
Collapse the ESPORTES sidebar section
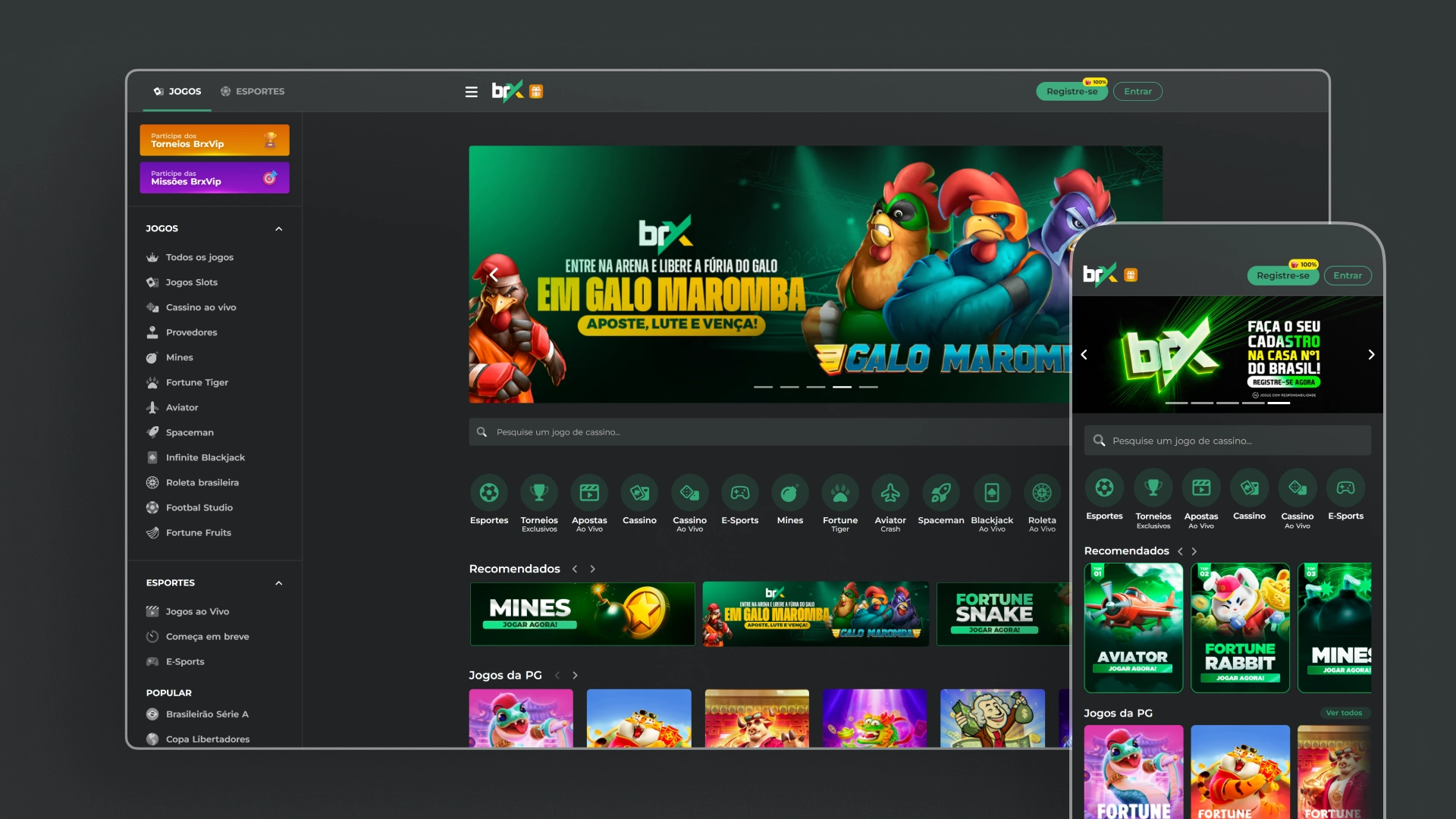278,583
